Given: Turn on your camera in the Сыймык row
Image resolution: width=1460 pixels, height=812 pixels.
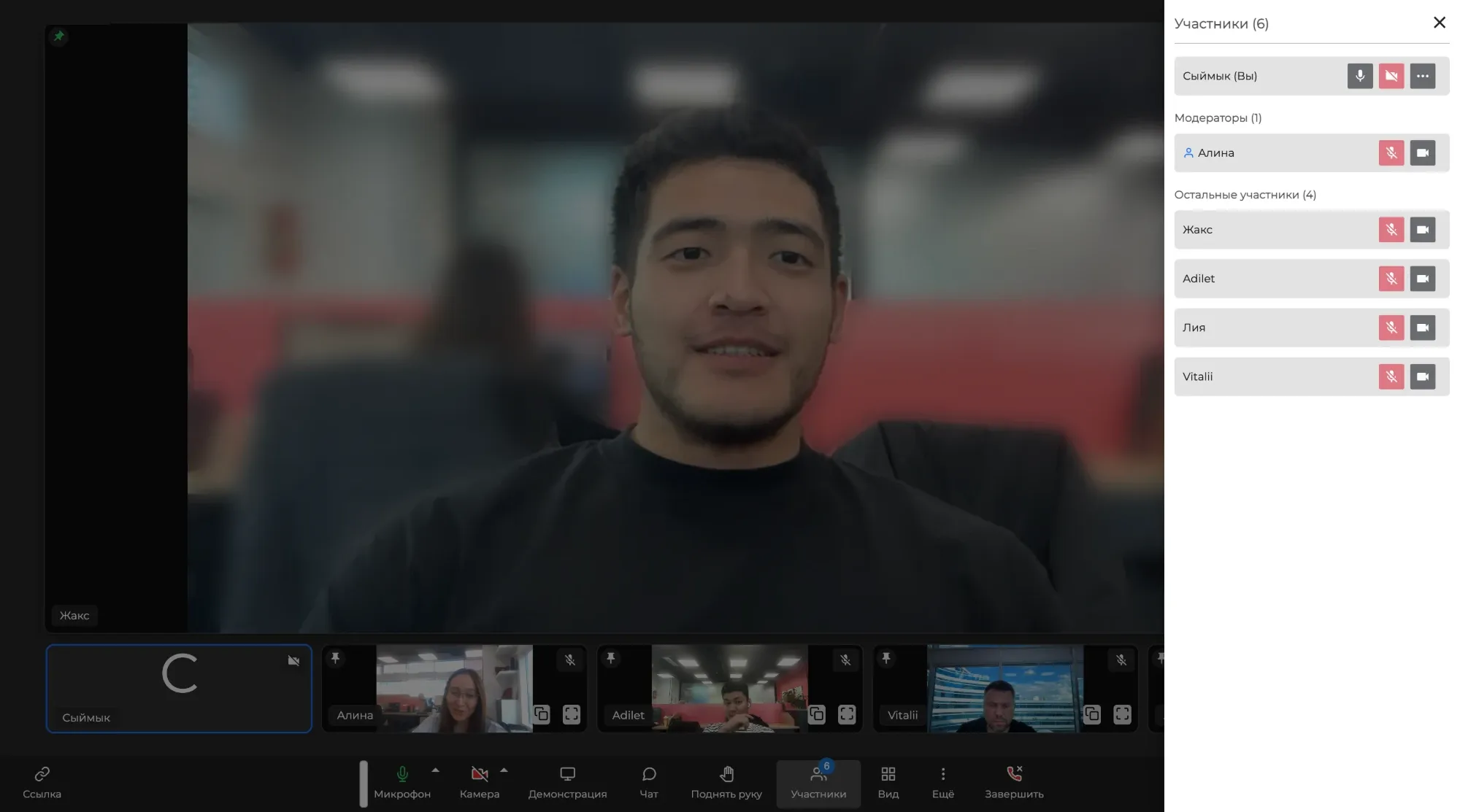Looking at the screenshot, I should tap(1391, 76).
